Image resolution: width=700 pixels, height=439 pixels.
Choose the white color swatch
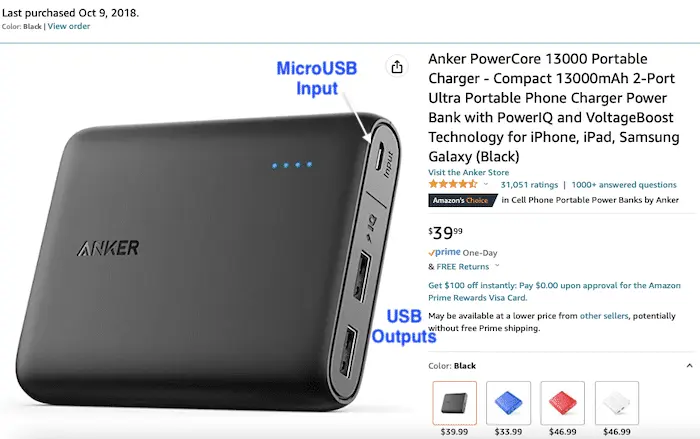click(x=617, y=403)
